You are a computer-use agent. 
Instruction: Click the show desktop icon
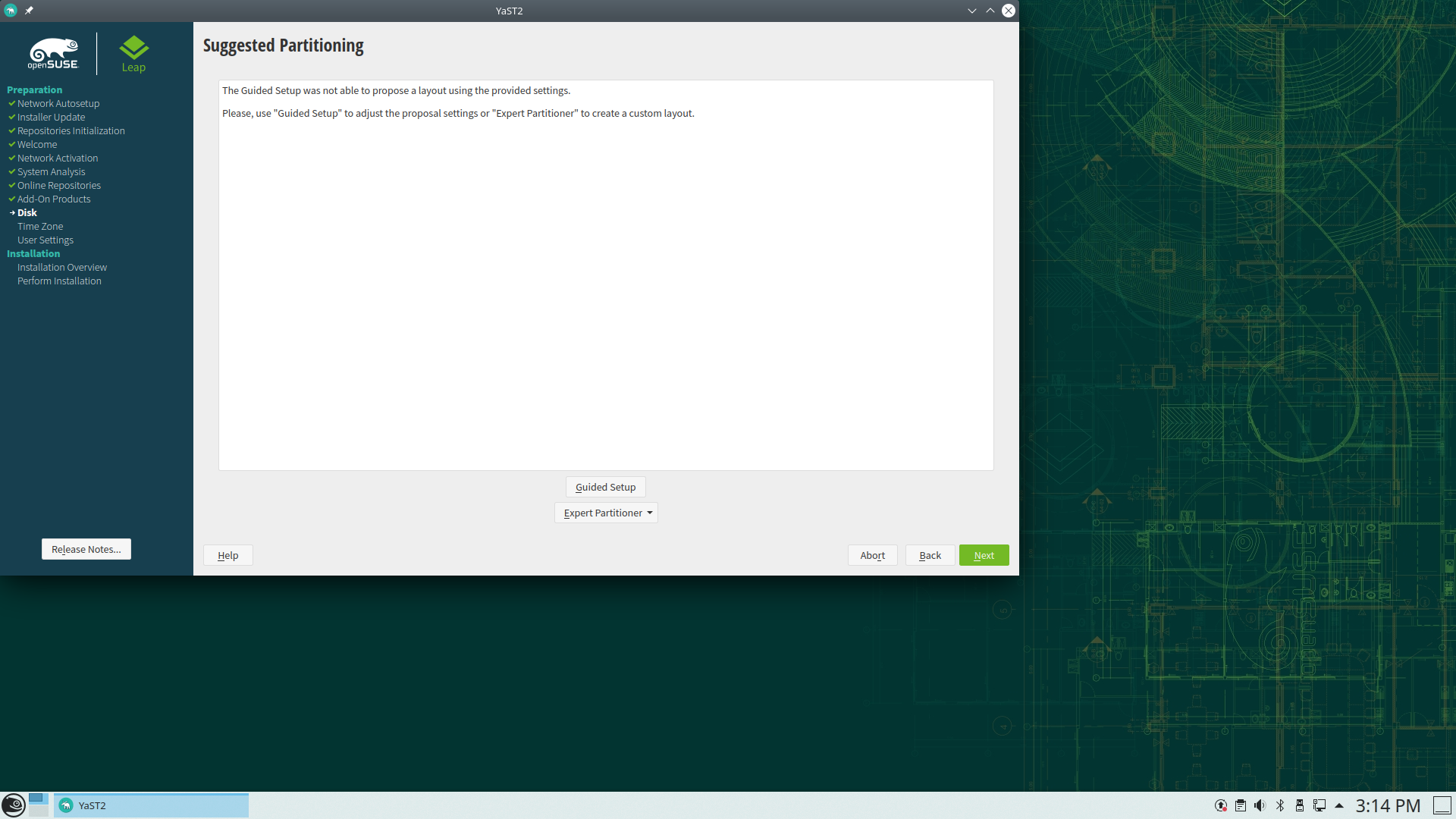tap(1442, 805)
